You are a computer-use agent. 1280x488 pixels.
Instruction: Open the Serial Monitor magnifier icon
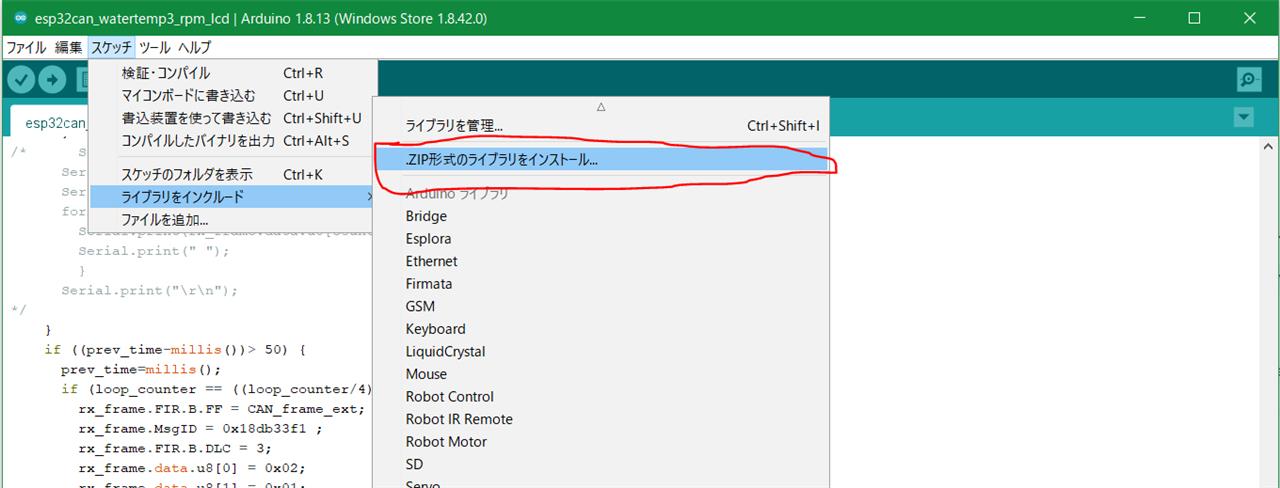pyautogui.click(x=1248, y=80)
